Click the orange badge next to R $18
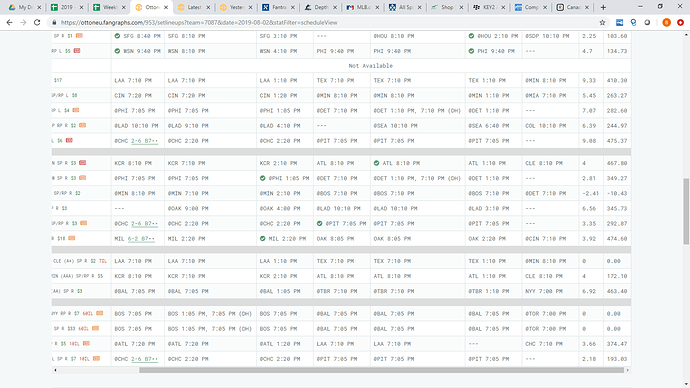 coord(71,238)
